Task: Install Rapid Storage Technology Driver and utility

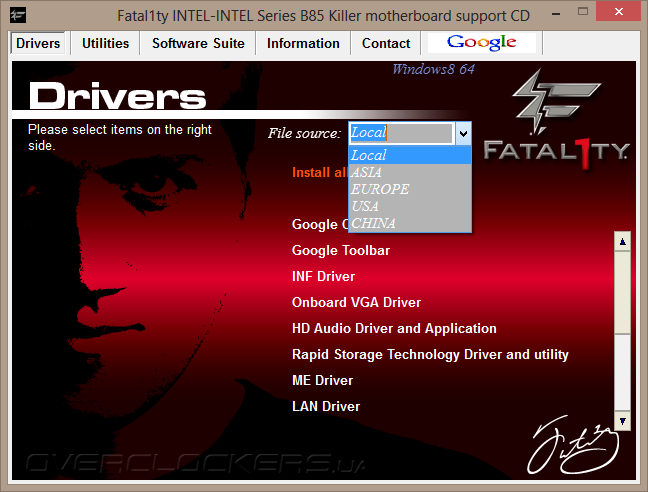Action: click(x=430, y=354)
